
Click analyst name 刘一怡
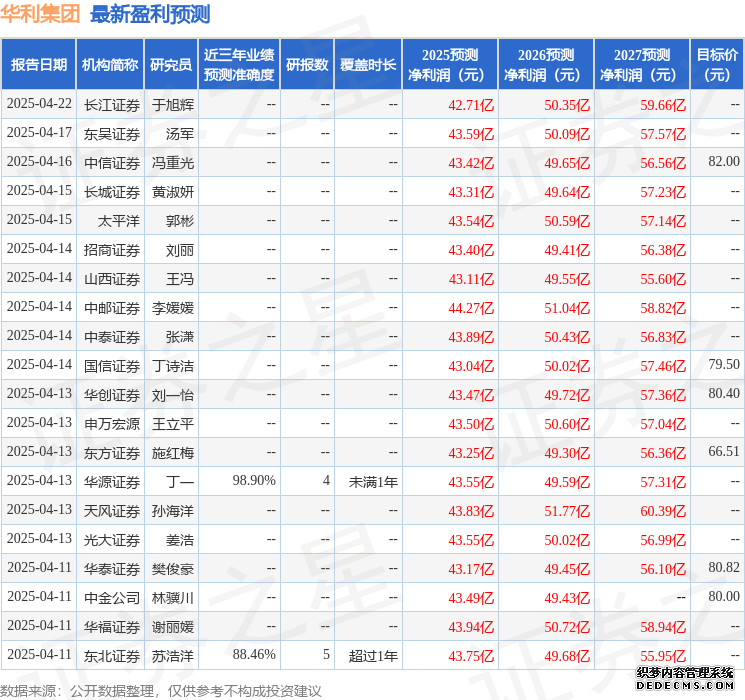pos(173,395)
